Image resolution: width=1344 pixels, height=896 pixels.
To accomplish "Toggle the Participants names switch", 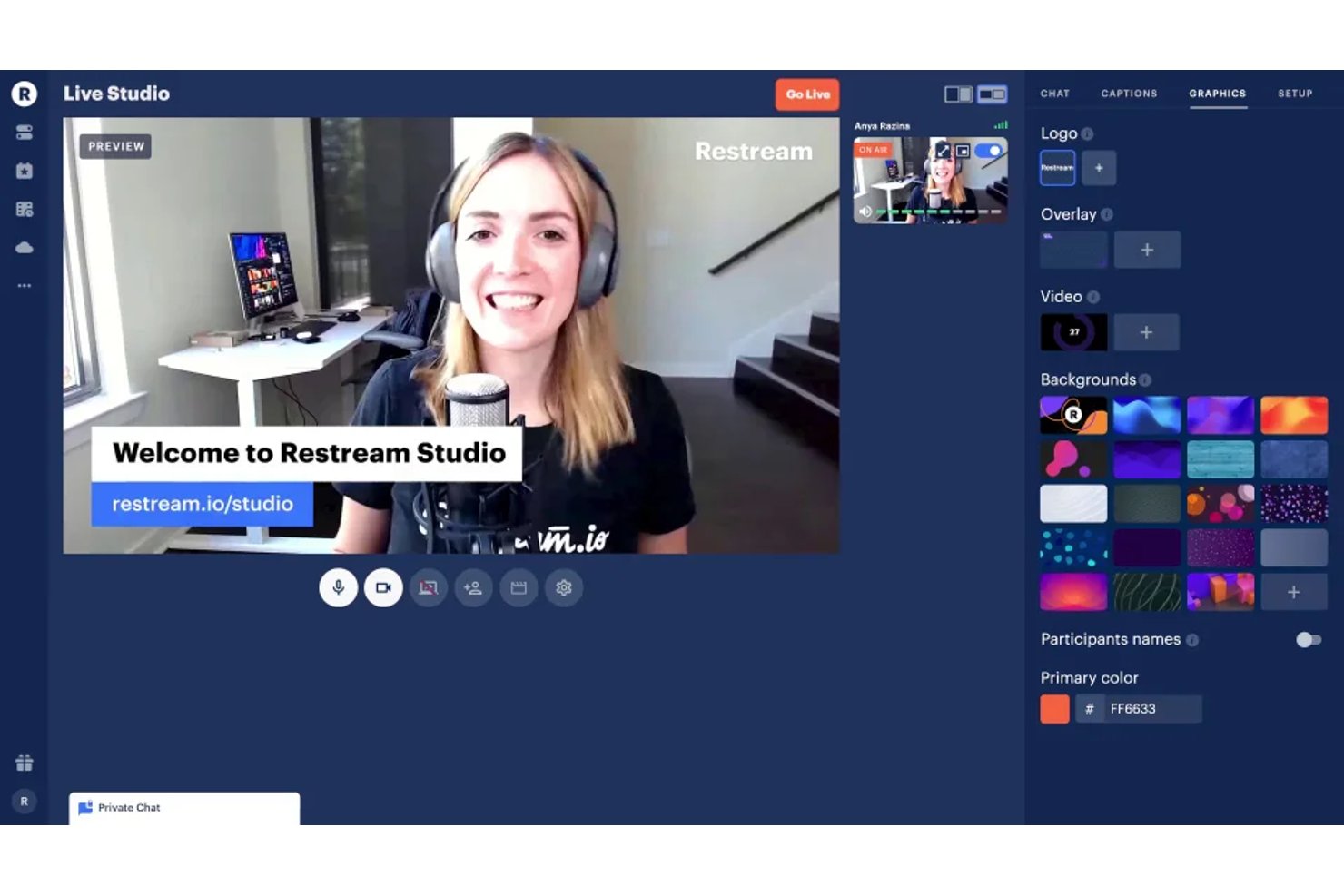I will (1309, 640).
